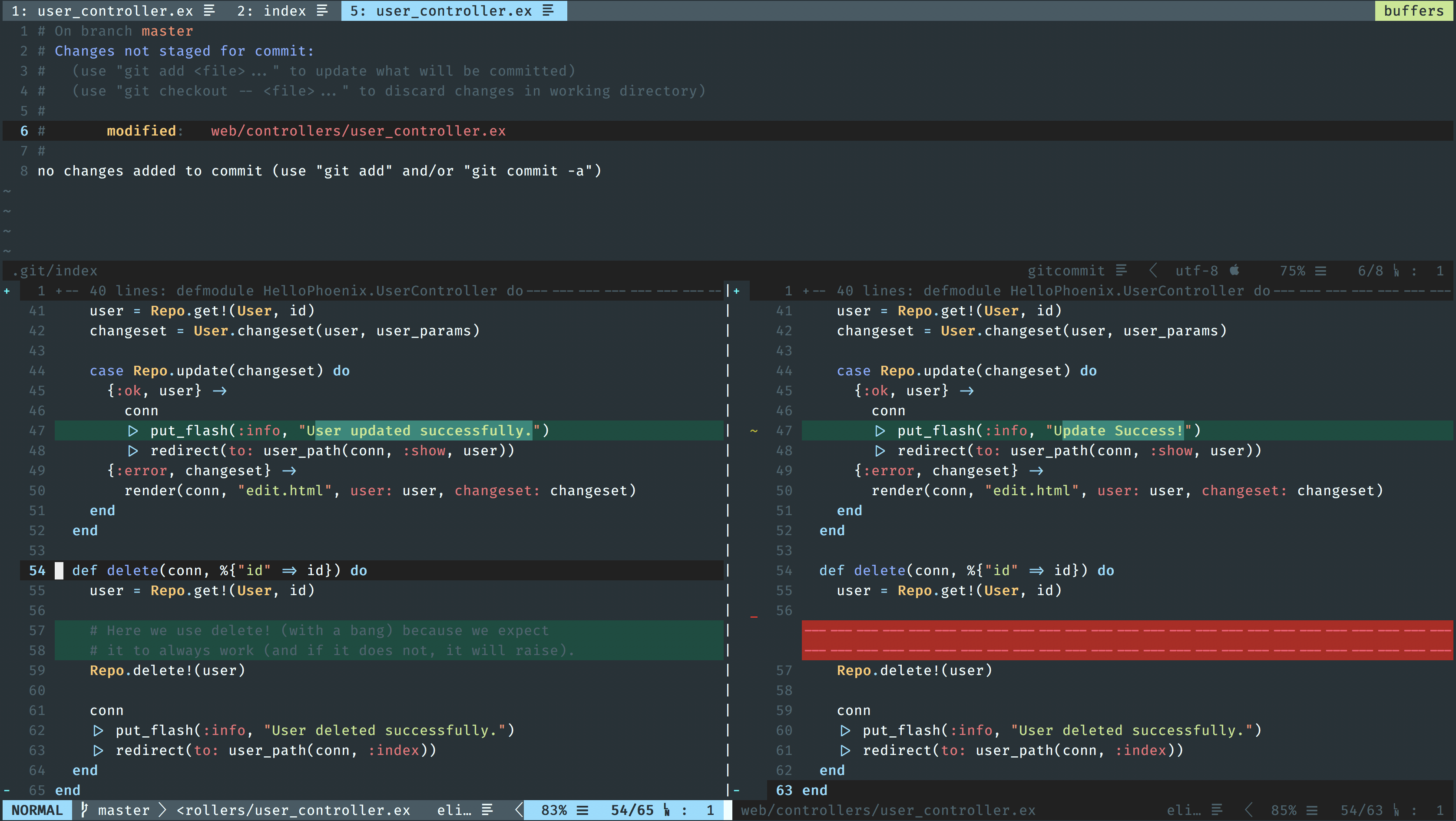The width and height of the screenshot is (1456, 821).
Task: Click Repo.delete!(user) on right line 57
Action: coord(914,671)
